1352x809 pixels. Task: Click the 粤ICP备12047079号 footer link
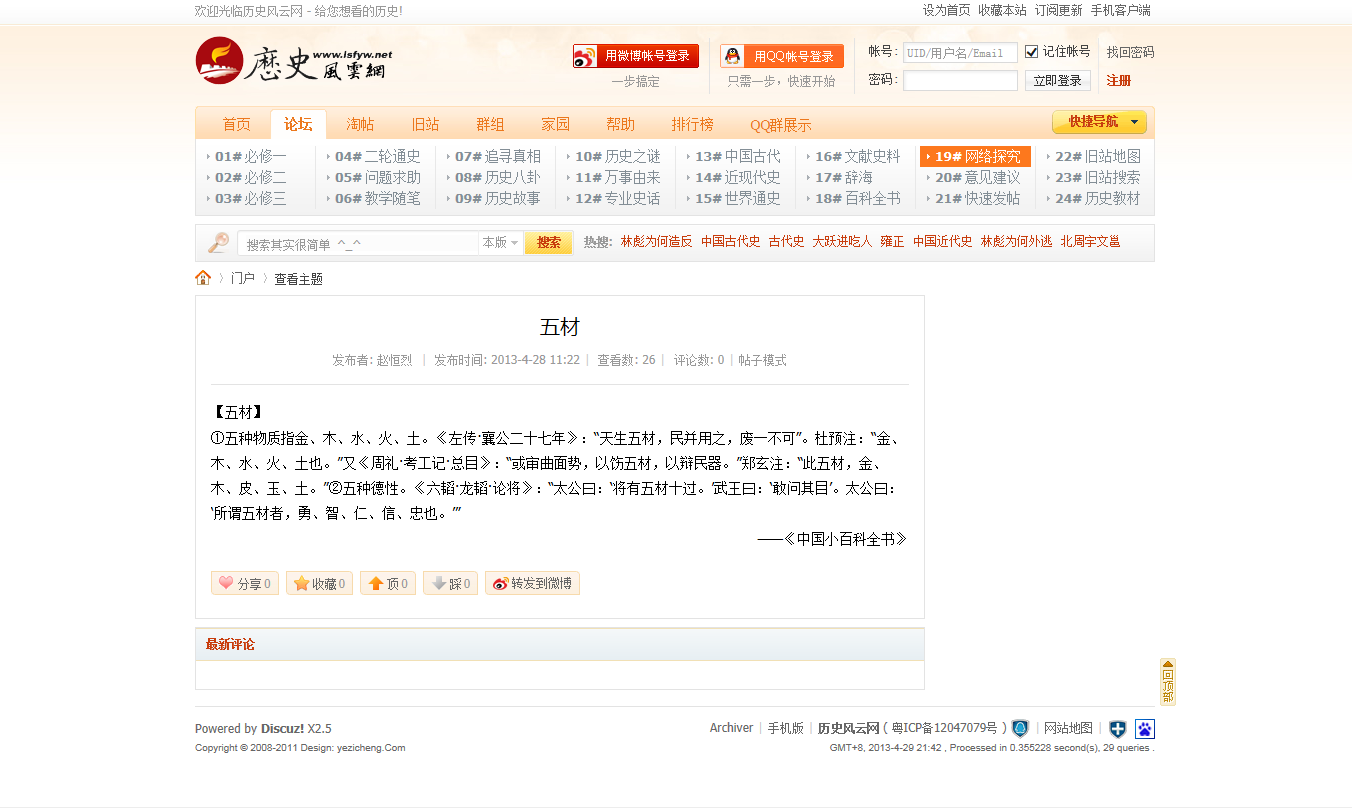pyautogui.click(x=945, y=728)
